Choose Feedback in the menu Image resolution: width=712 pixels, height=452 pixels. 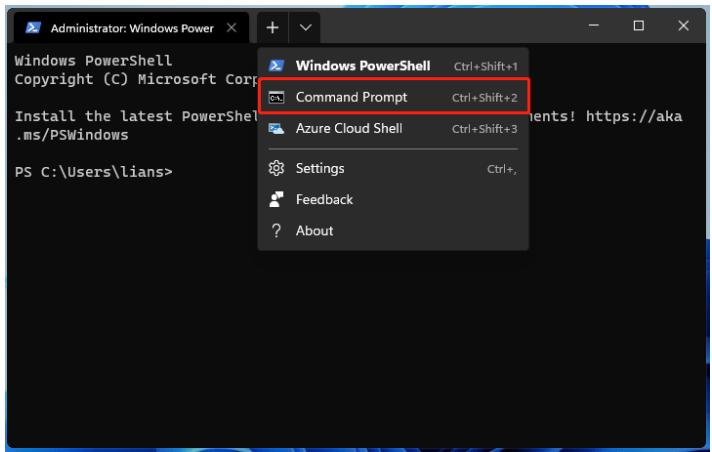(324, 199)
